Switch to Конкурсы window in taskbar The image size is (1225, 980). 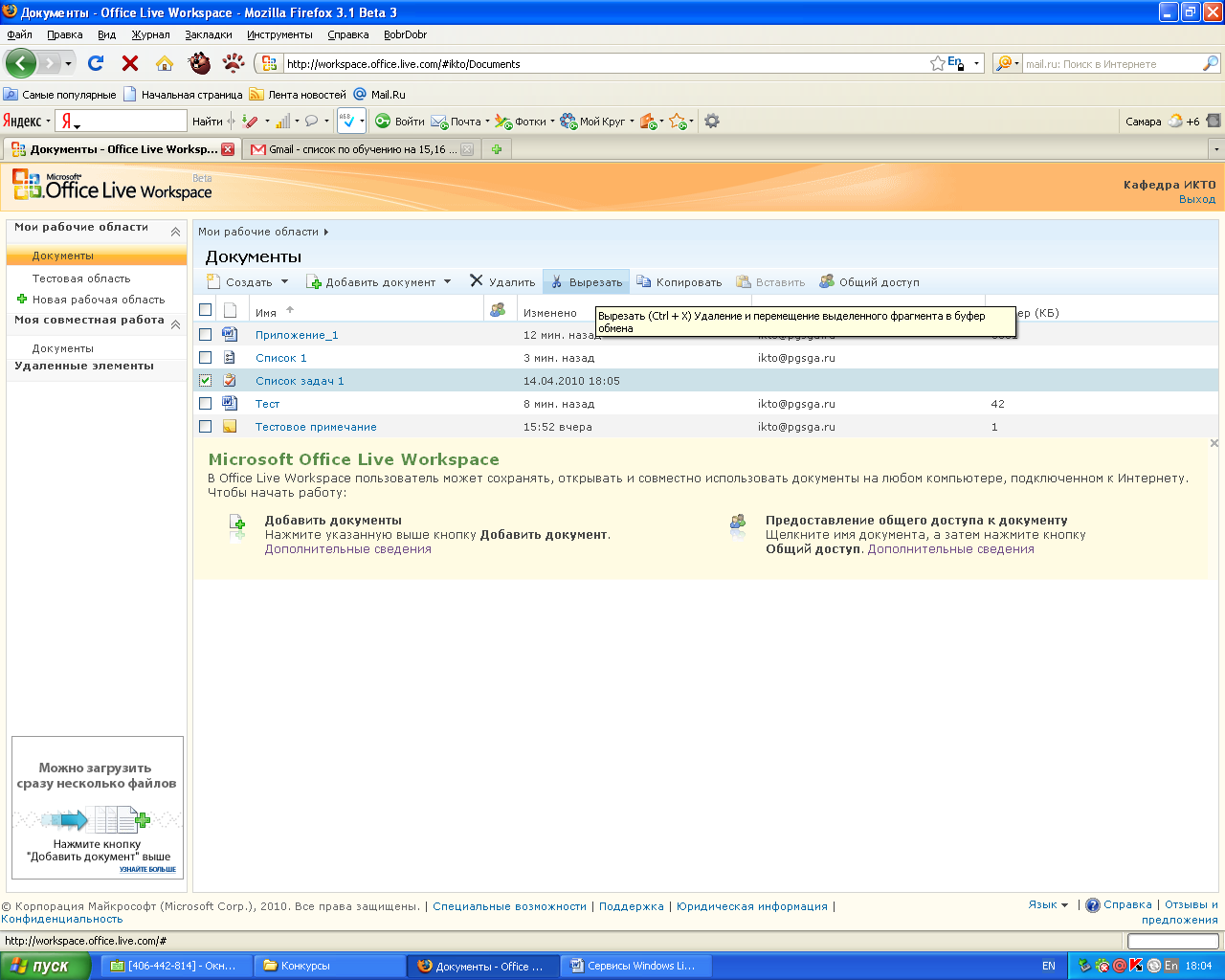328,966
